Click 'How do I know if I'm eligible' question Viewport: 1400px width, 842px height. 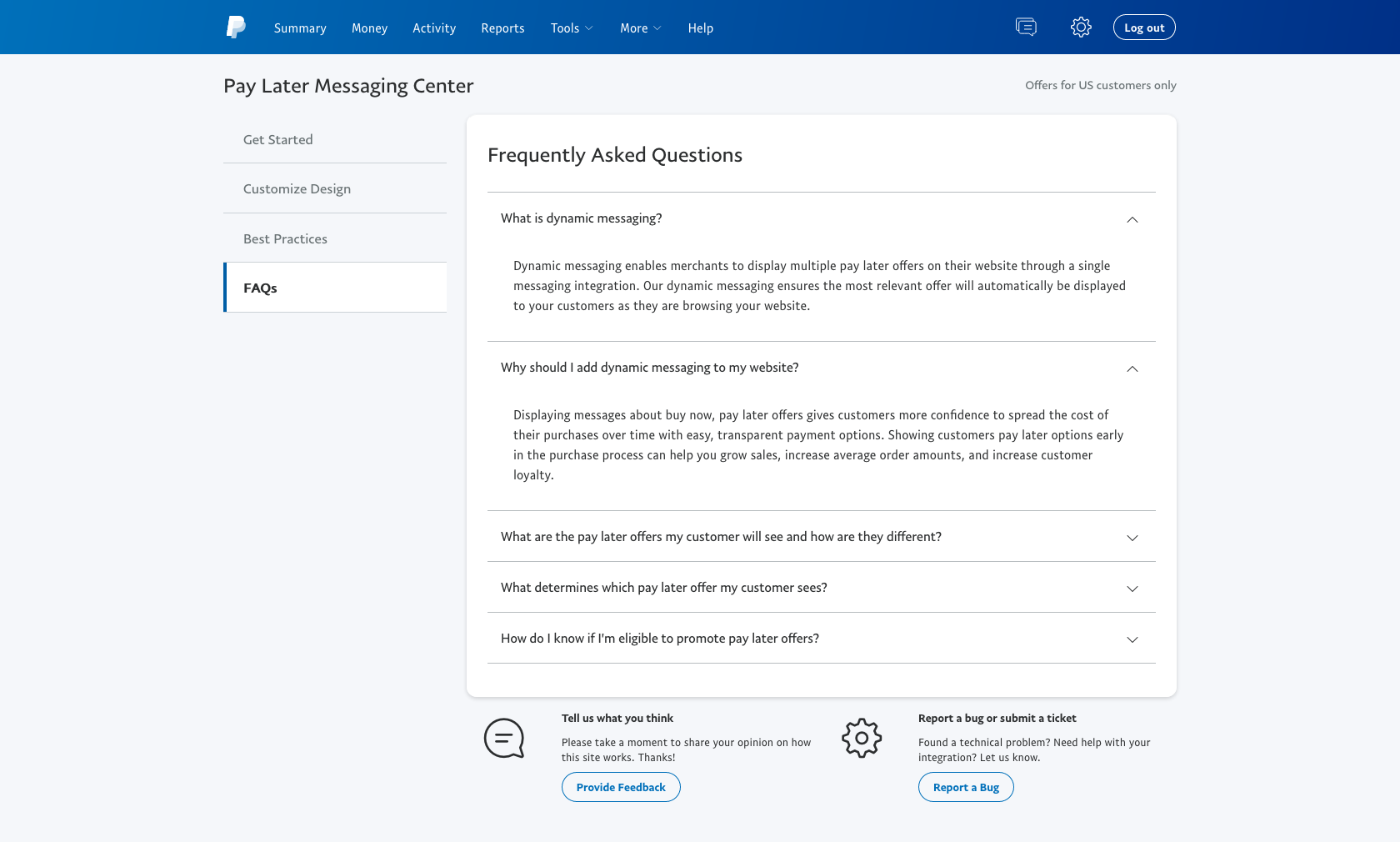point(660,639)
